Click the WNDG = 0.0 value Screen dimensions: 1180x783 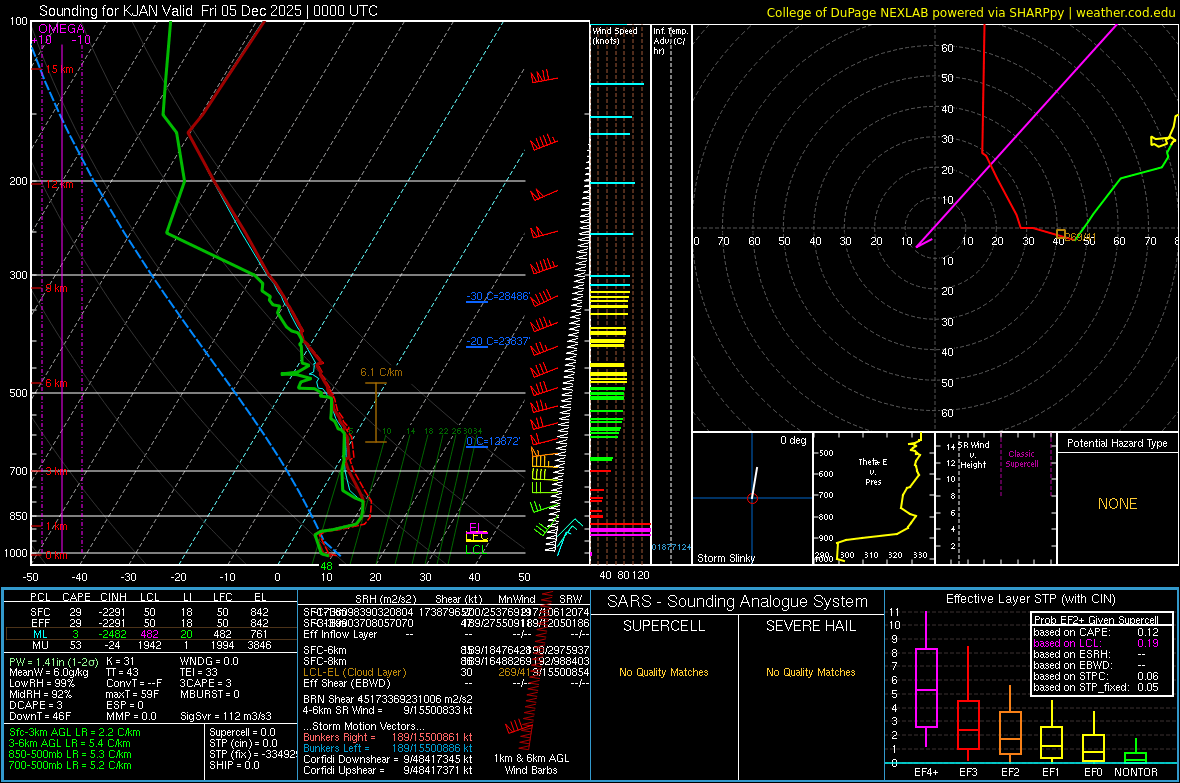(208, 661)
